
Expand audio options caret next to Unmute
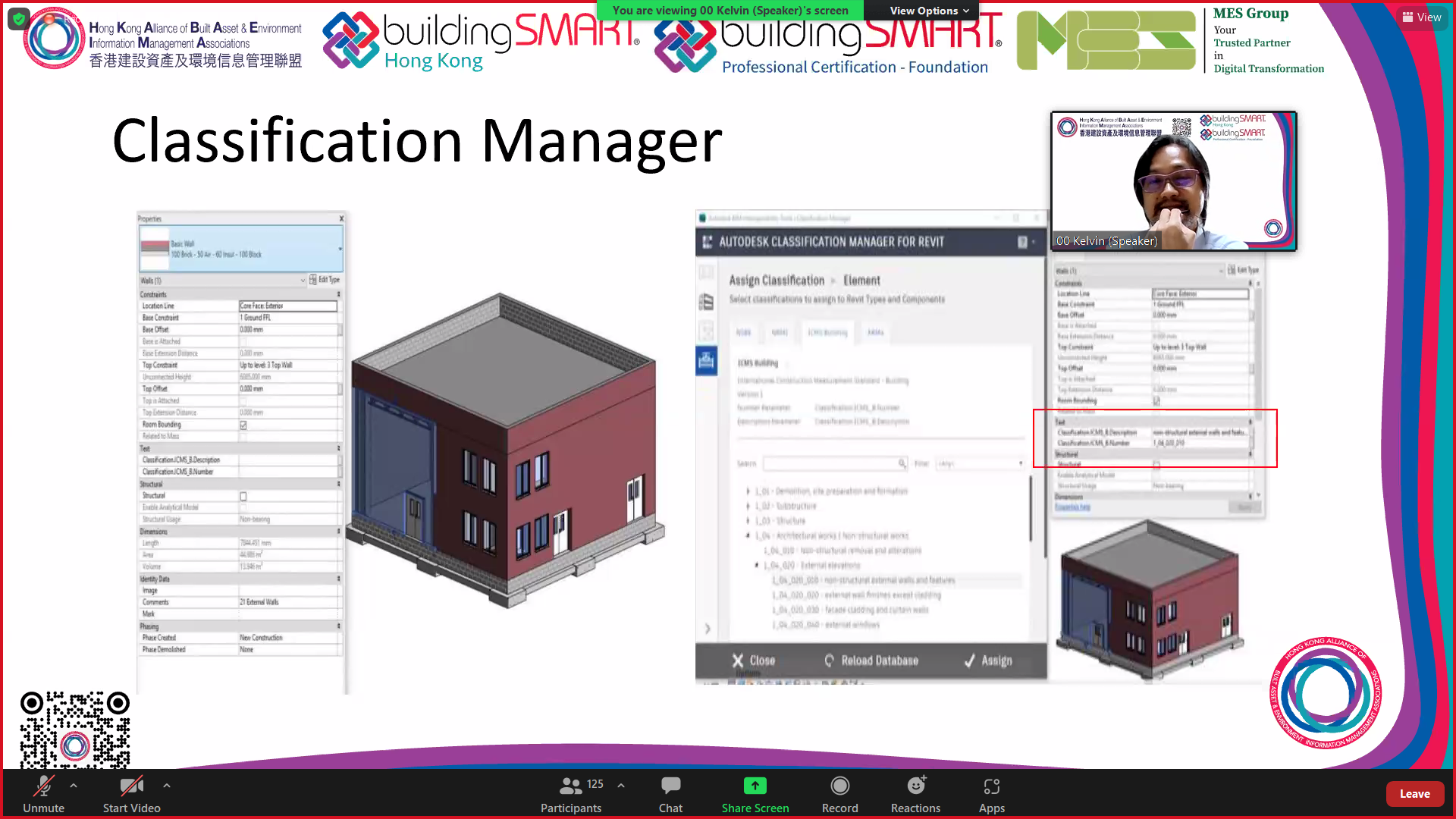pos(74,786)
